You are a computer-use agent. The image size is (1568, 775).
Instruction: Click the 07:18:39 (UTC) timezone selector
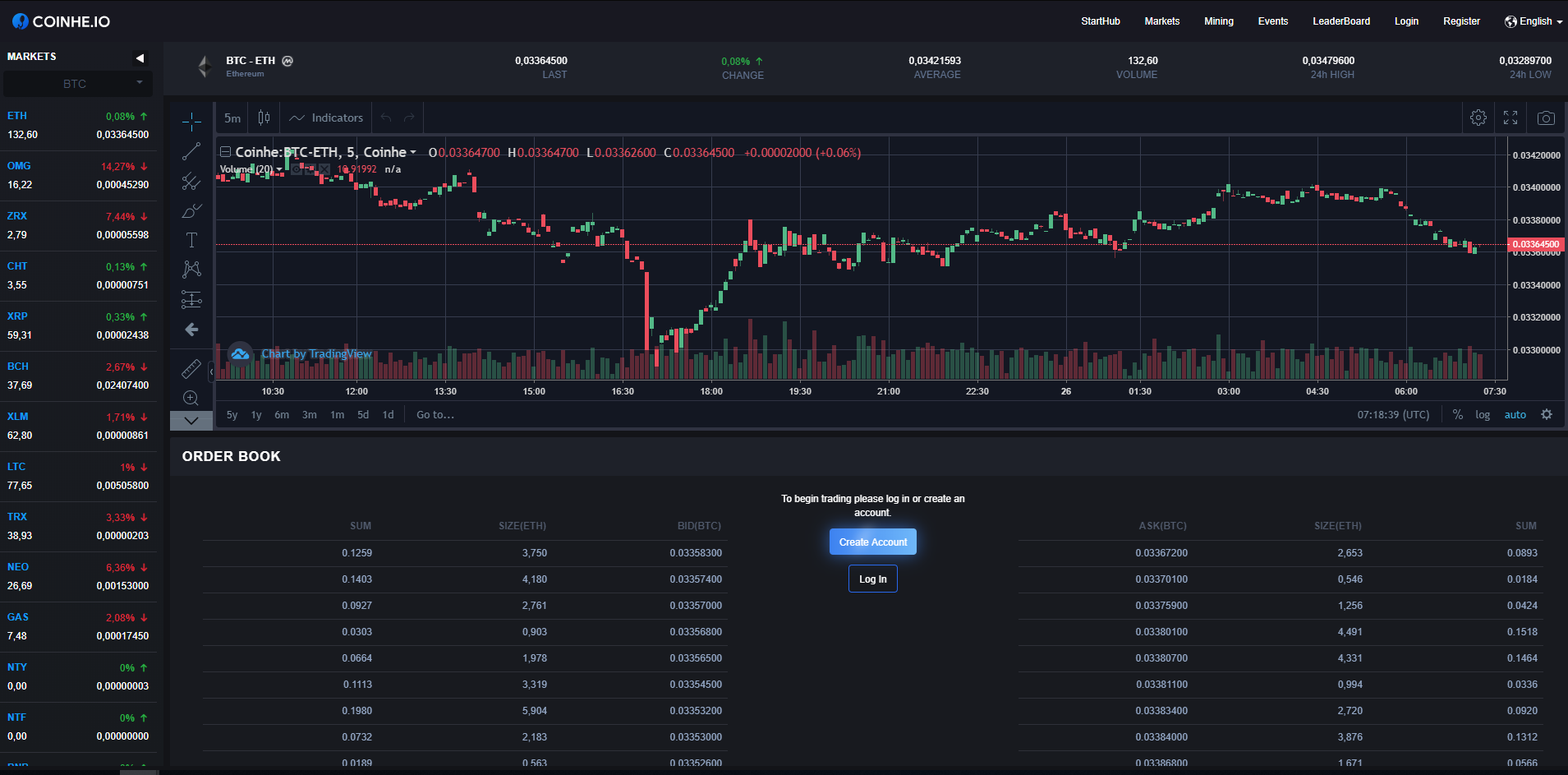point(1393,415)
